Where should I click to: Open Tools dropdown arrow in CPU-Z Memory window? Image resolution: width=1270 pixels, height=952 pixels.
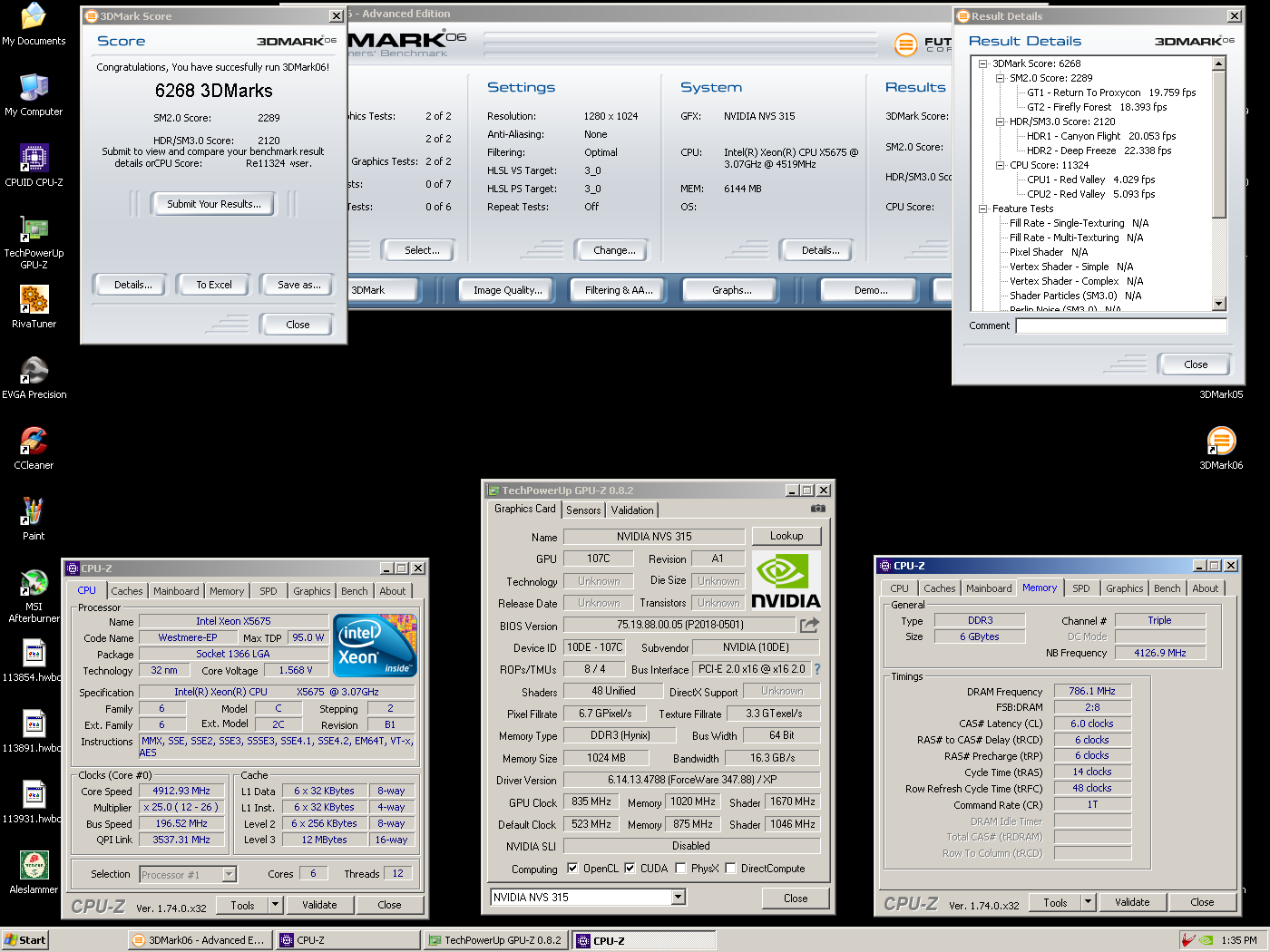1089,902
